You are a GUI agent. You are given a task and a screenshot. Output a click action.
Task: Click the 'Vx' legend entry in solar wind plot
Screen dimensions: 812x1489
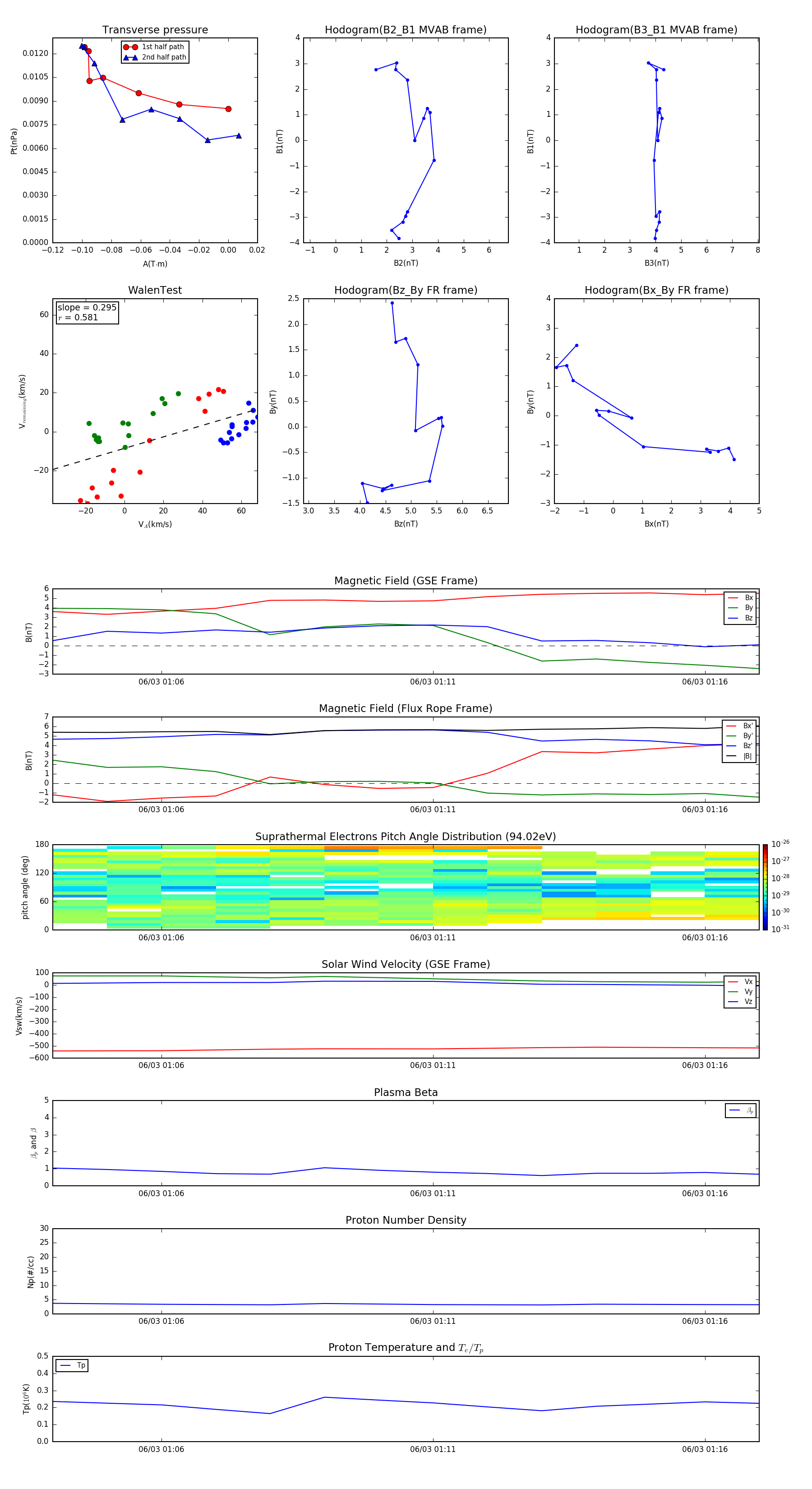(x=740, y=981)
